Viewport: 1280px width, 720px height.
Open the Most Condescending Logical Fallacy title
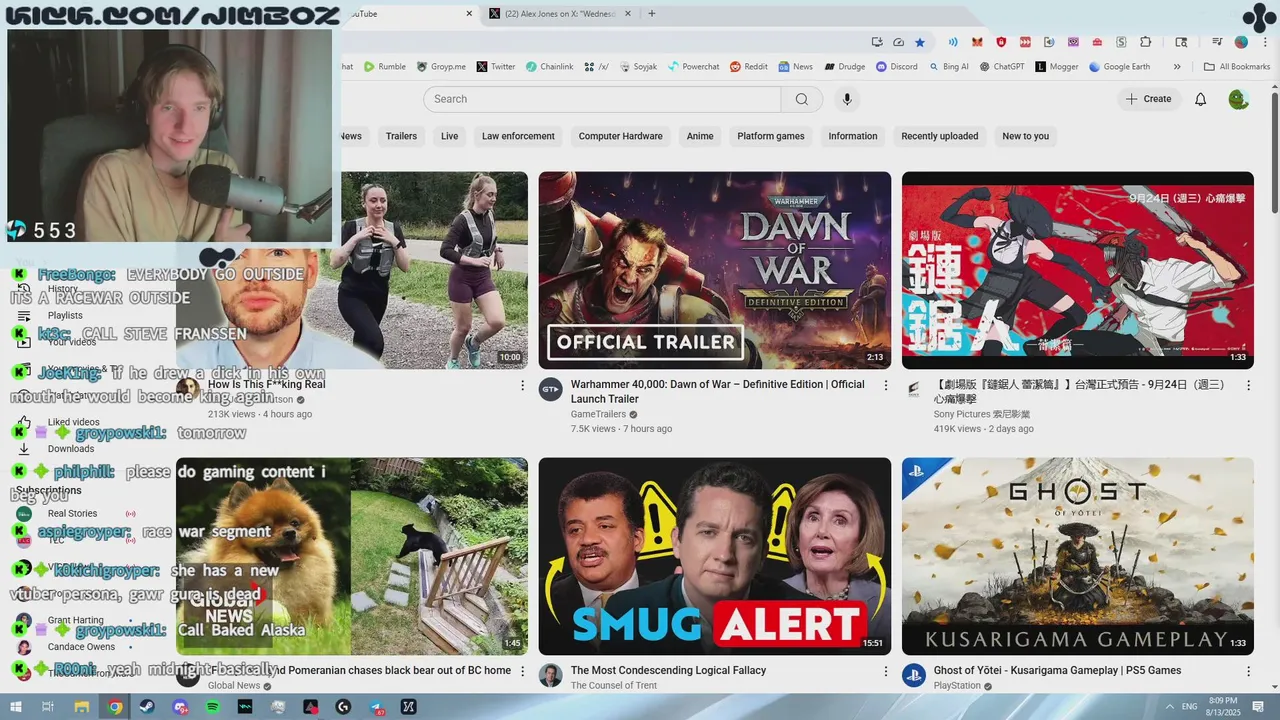(668, 671)
